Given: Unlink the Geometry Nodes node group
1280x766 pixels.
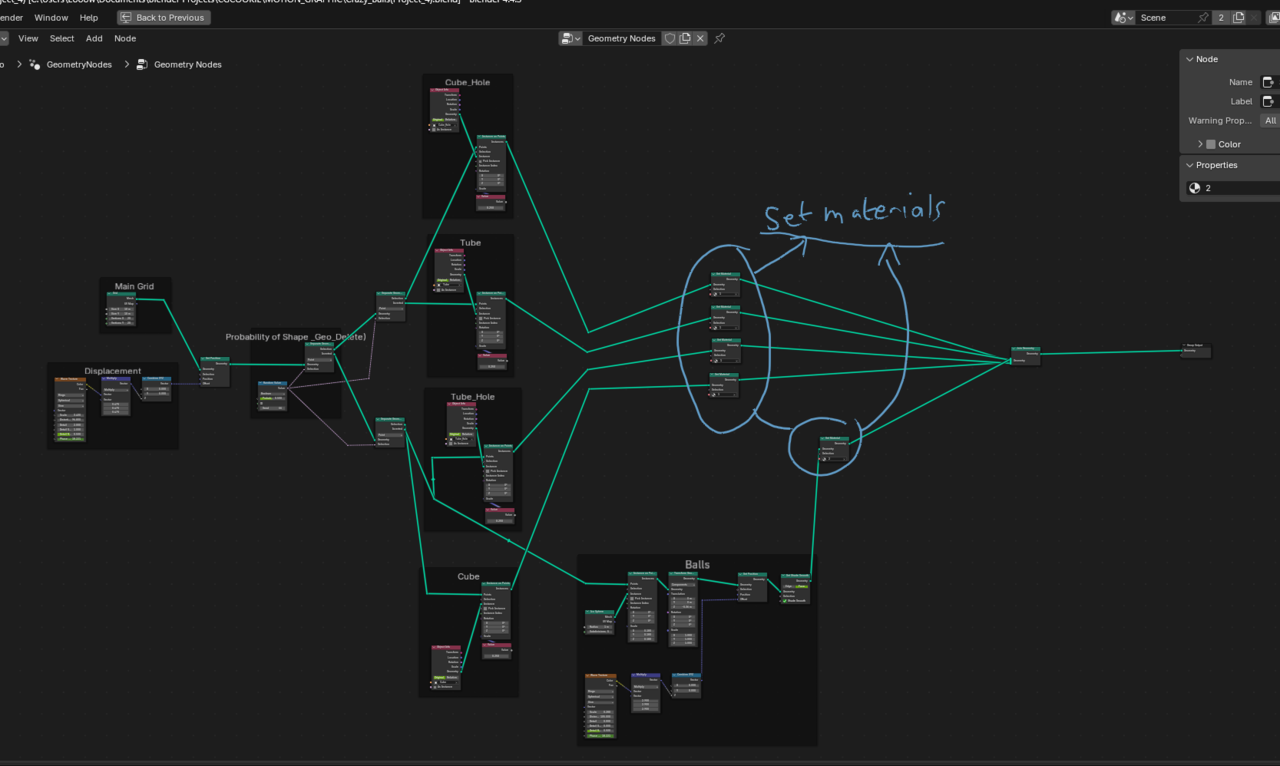Looking at the screenshot, I should pos(700,38).
